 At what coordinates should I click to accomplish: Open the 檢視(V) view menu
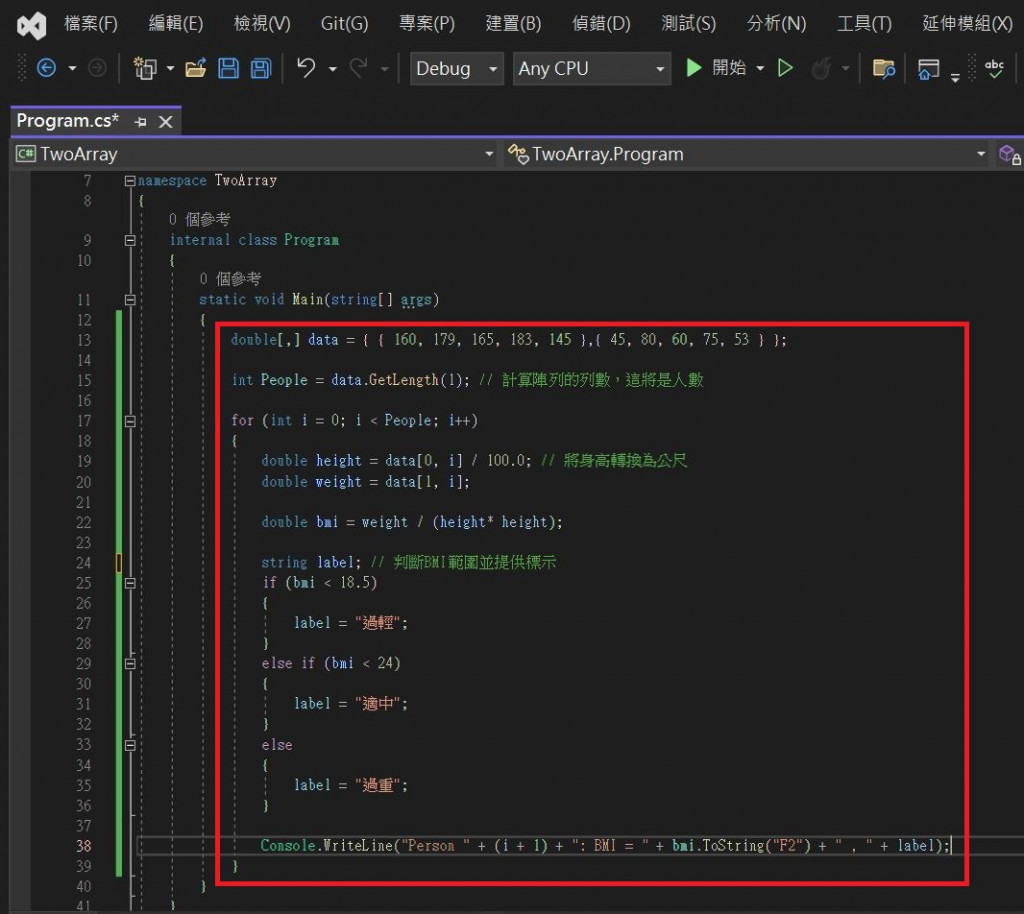[x=262, y=24]
